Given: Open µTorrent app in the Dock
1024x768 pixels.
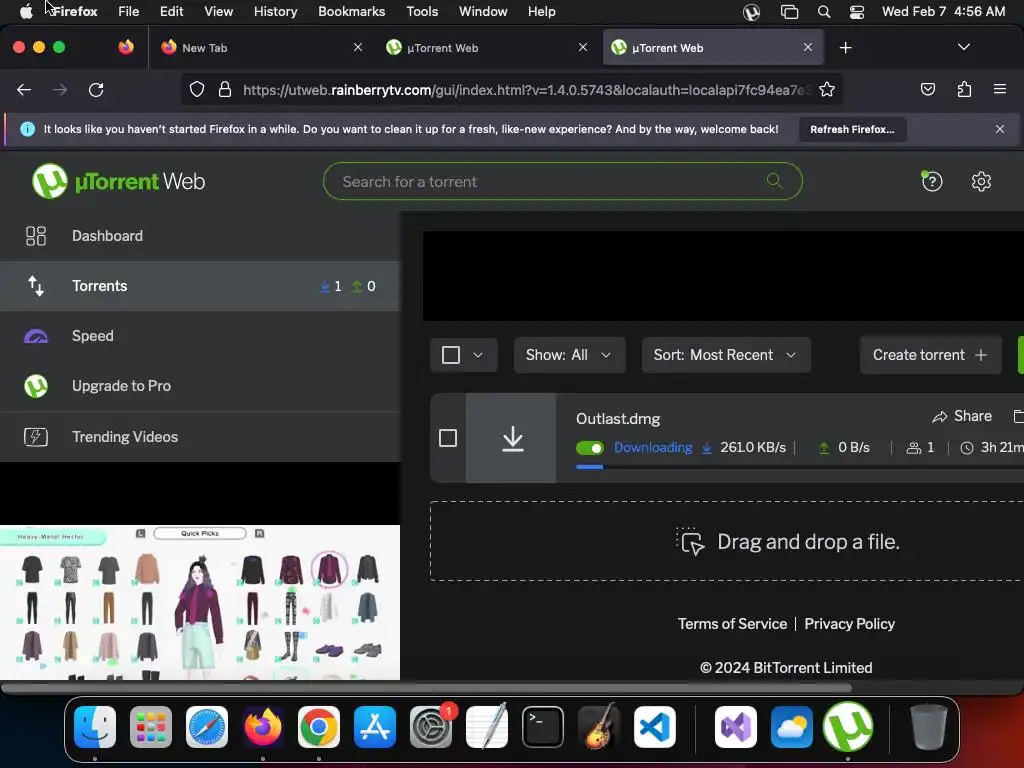Looking at the screenshot, I should (848, 726).
